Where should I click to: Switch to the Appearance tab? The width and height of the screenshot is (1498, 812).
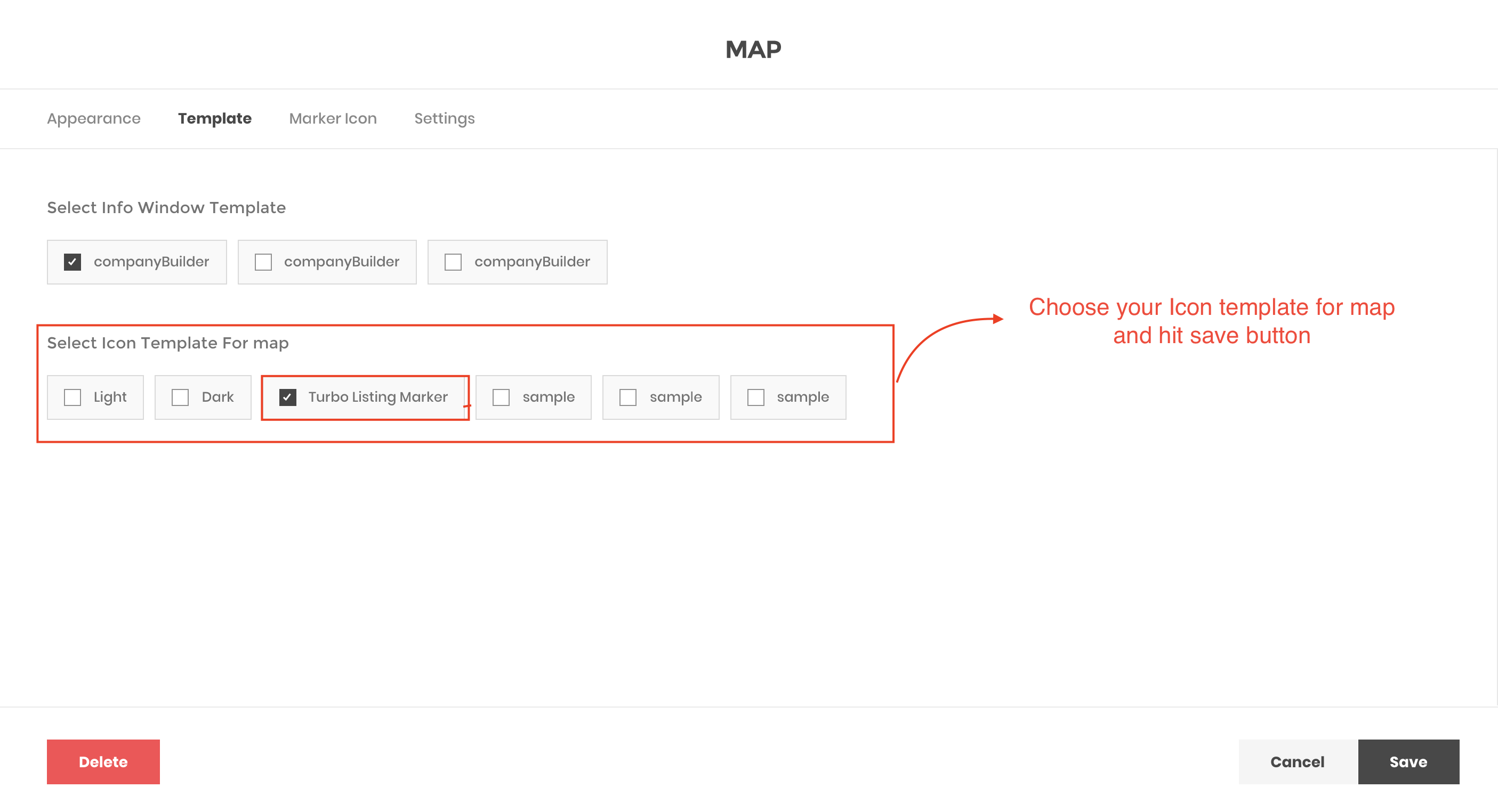(x=94, y=119)
